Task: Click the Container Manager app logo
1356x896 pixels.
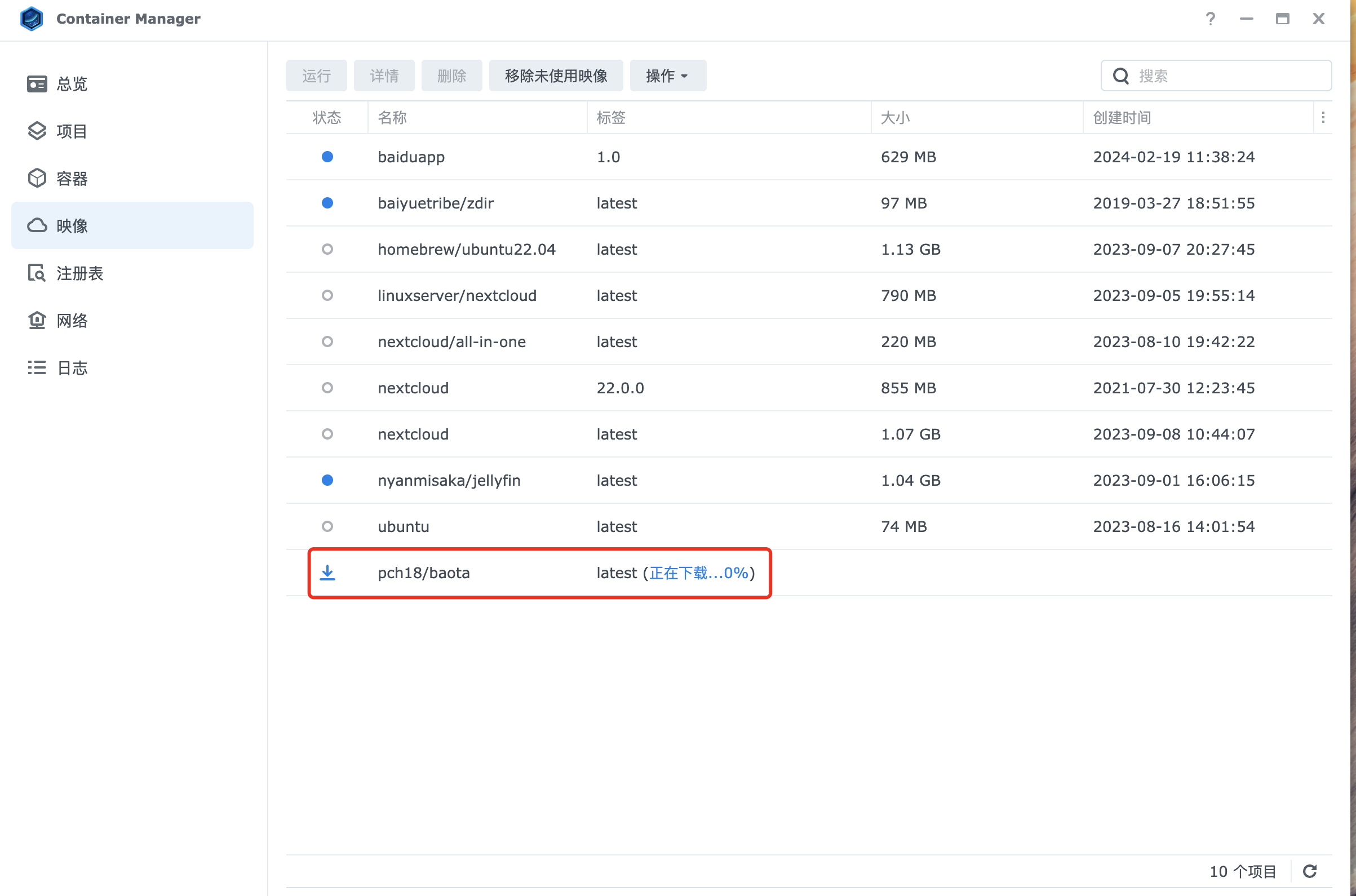Action: (32, 19)
